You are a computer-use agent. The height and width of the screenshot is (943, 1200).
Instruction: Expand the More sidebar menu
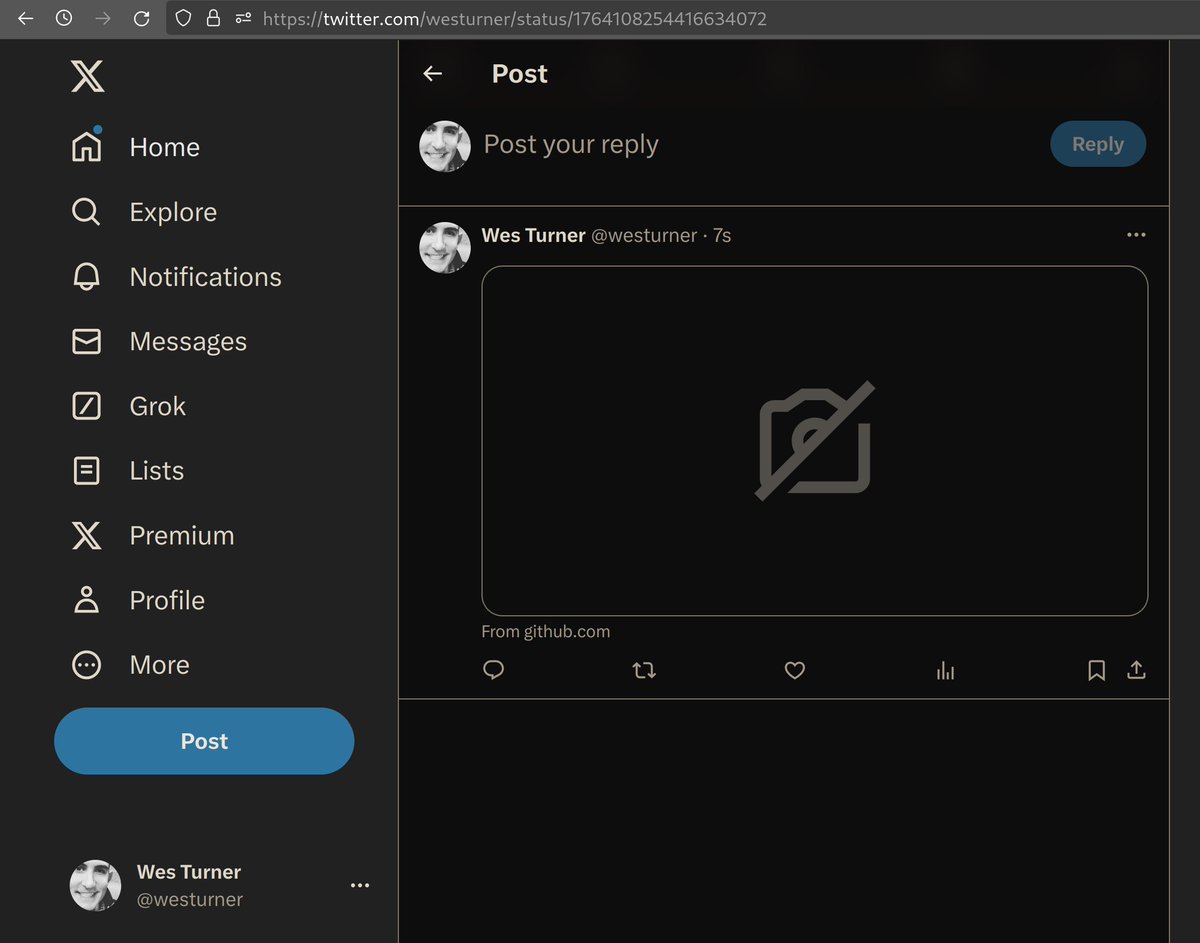pos(159,664)
